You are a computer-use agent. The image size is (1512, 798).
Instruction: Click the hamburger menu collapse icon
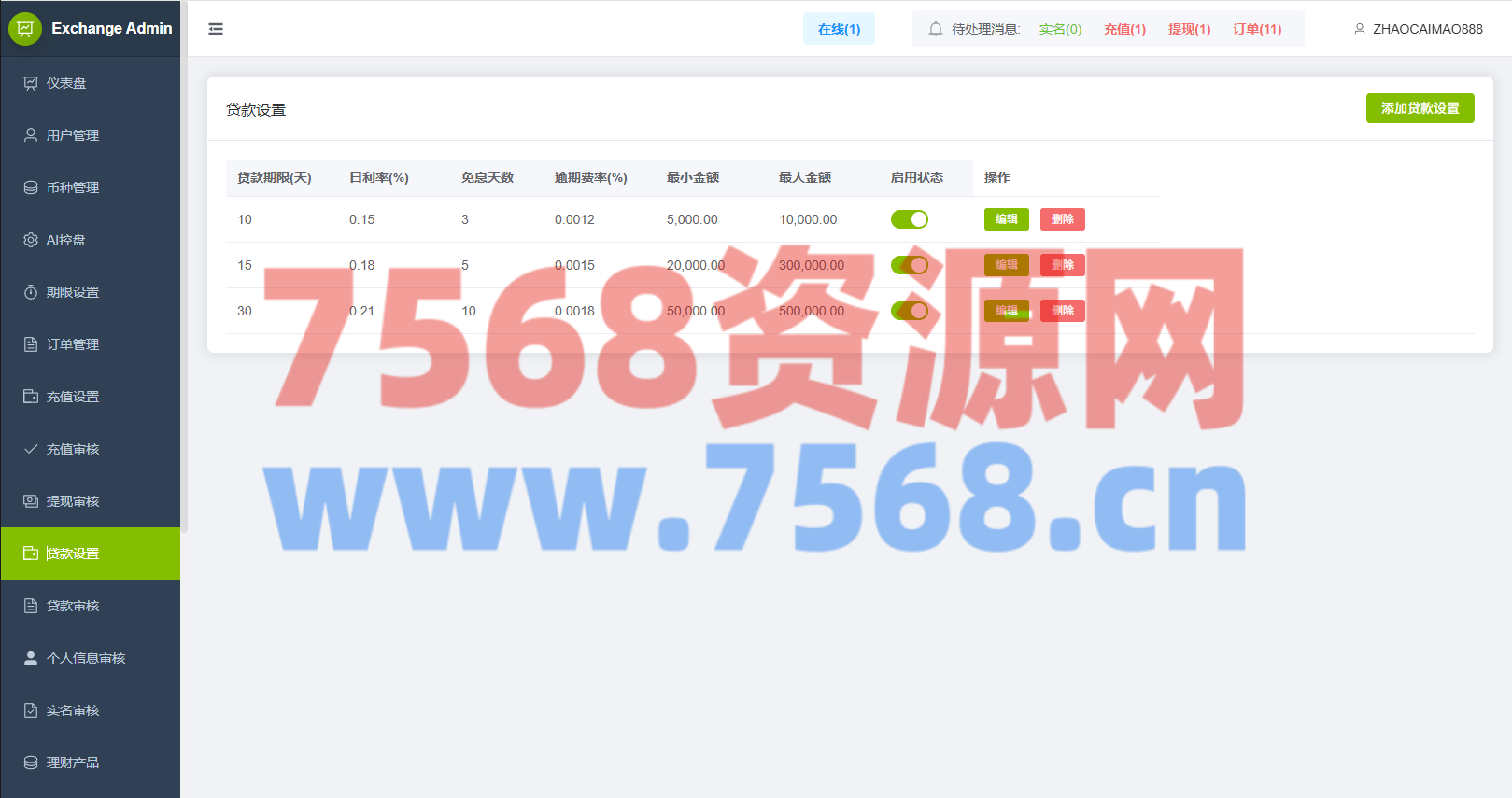216,29
